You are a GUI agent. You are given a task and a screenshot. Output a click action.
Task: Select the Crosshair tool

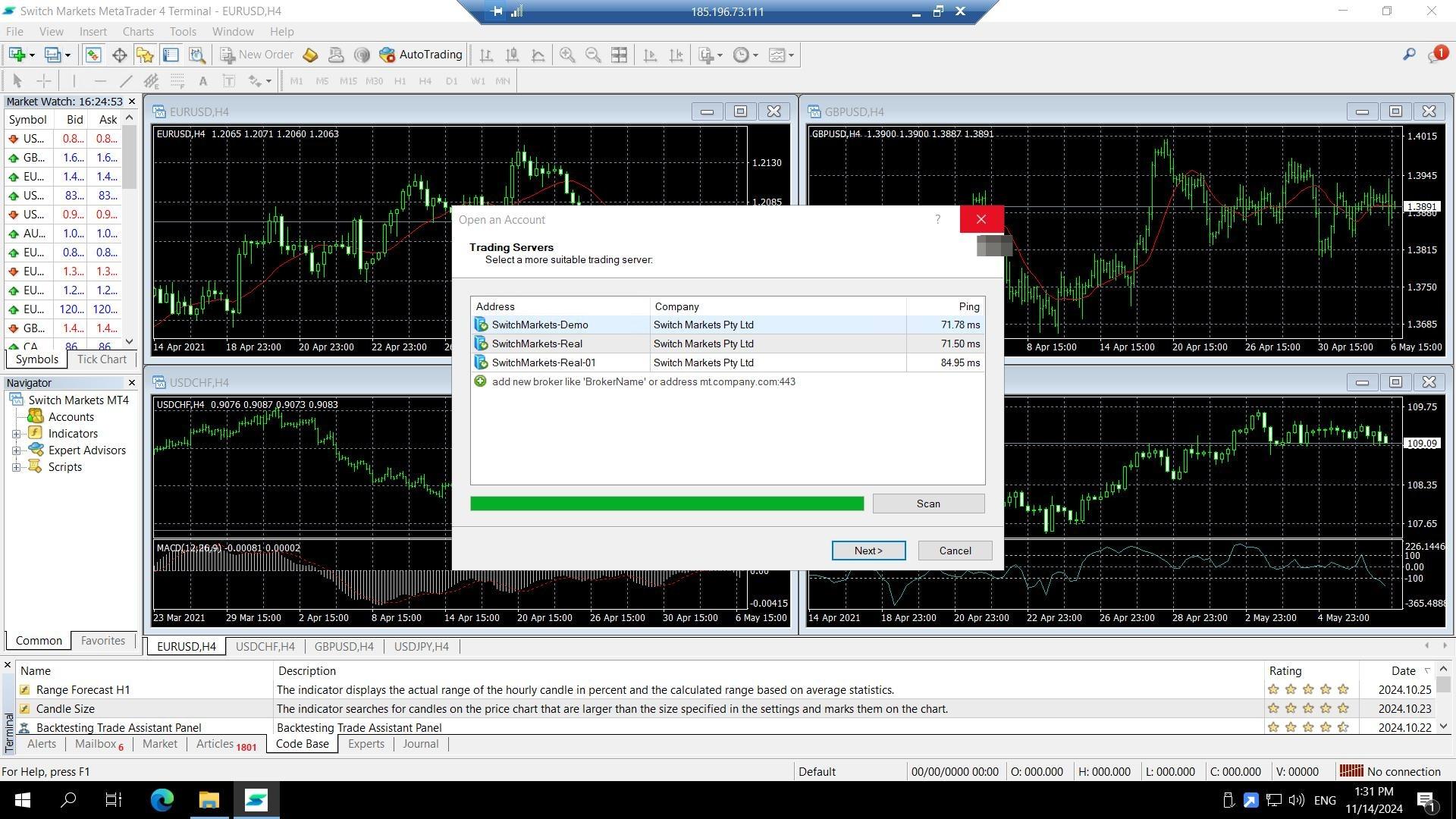pos(44,81)
